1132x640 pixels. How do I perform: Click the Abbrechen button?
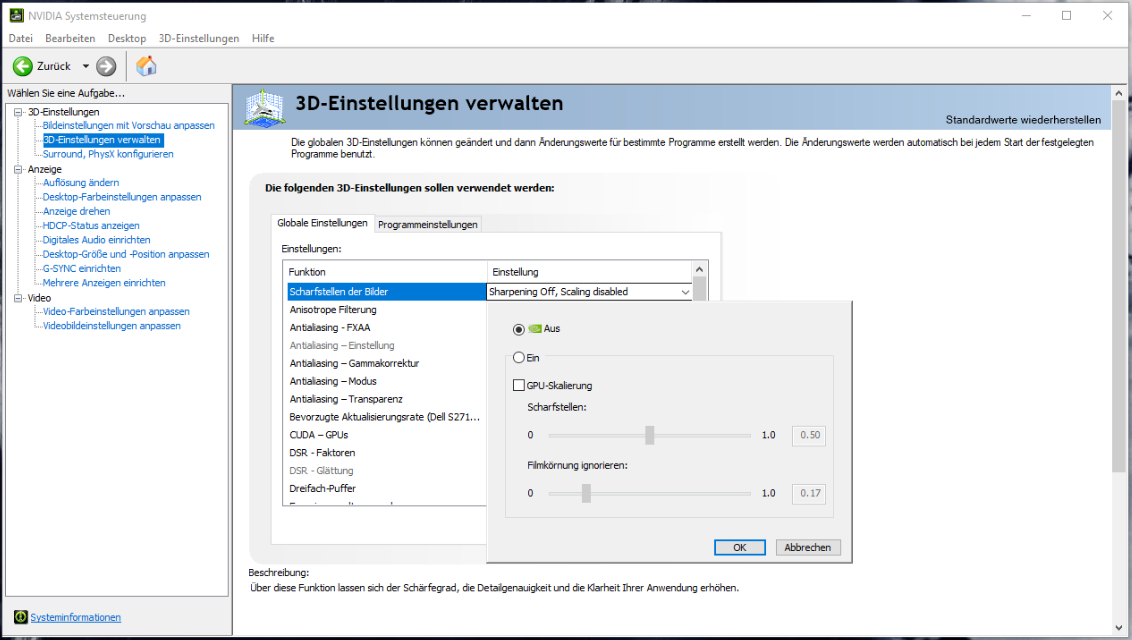(x=807, y=548)
